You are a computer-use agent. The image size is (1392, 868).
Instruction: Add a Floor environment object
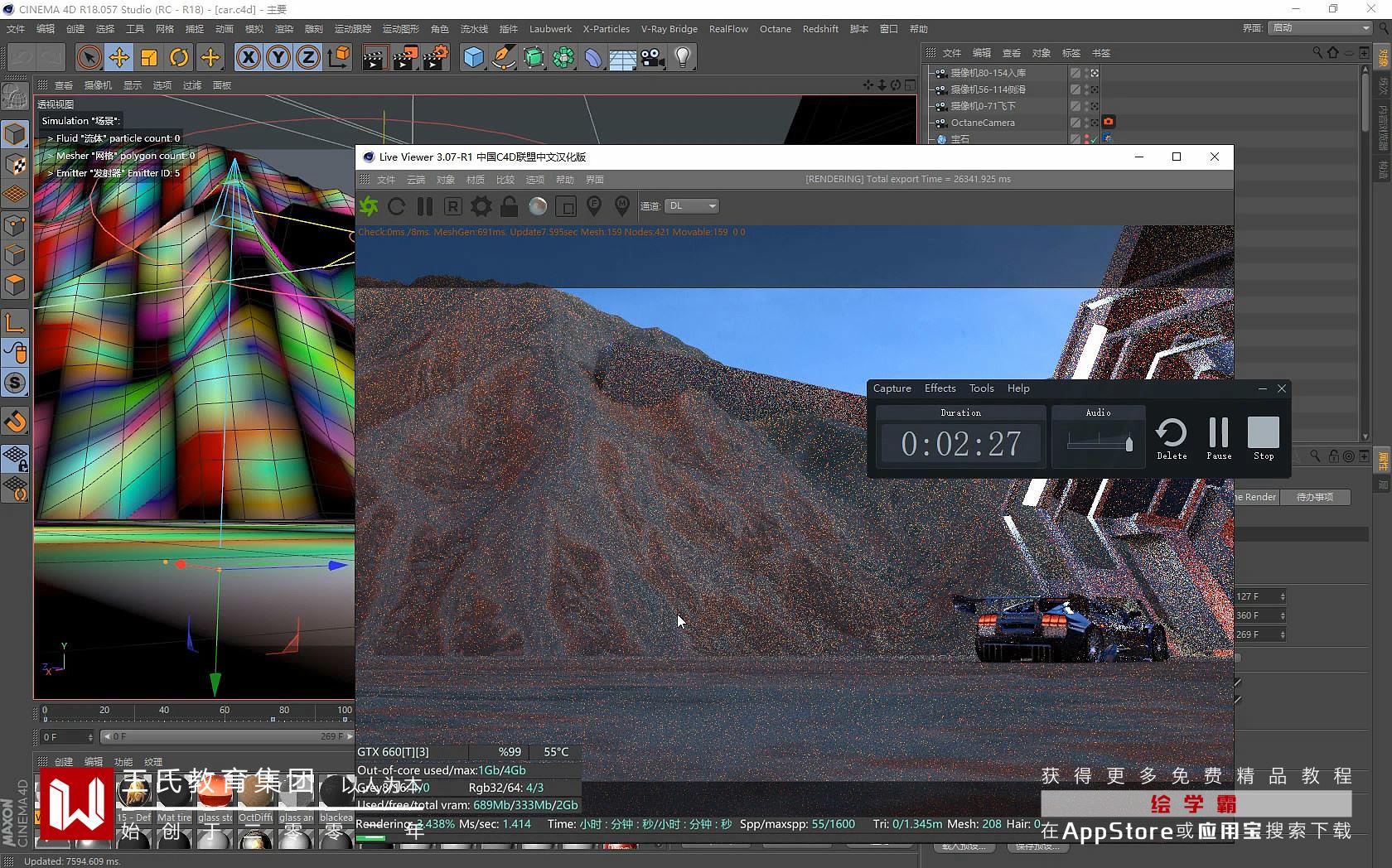coord(623,57)
